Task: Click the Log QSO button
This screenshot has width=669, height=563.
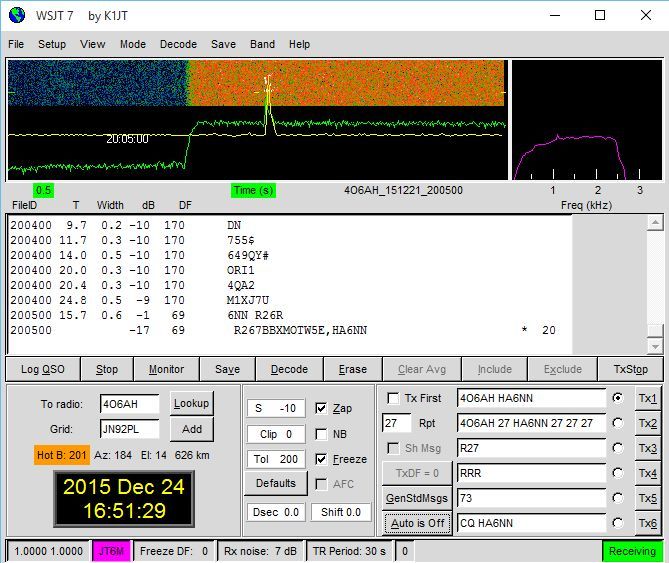Action: (x=43, y=369)
